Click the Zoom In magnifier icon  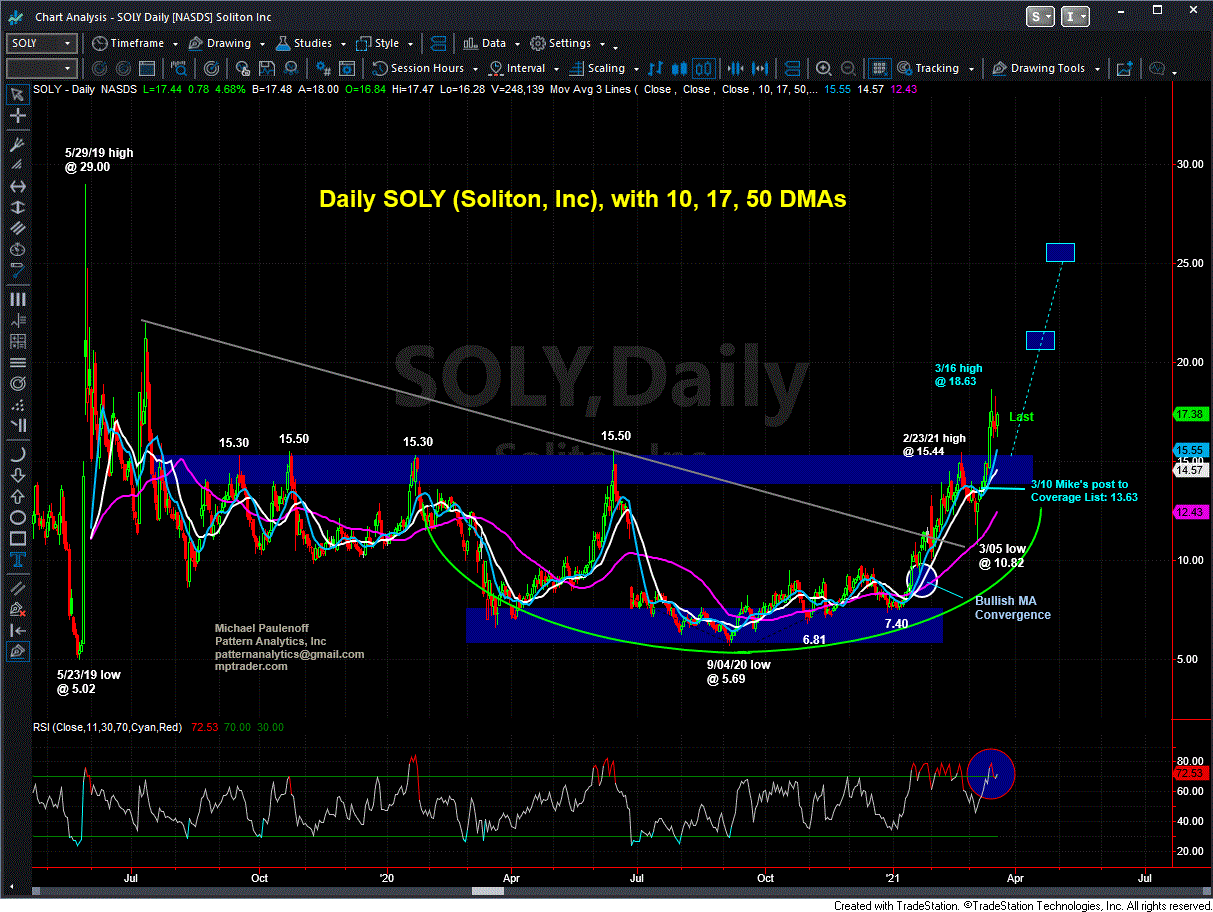(x=823, y=68)
